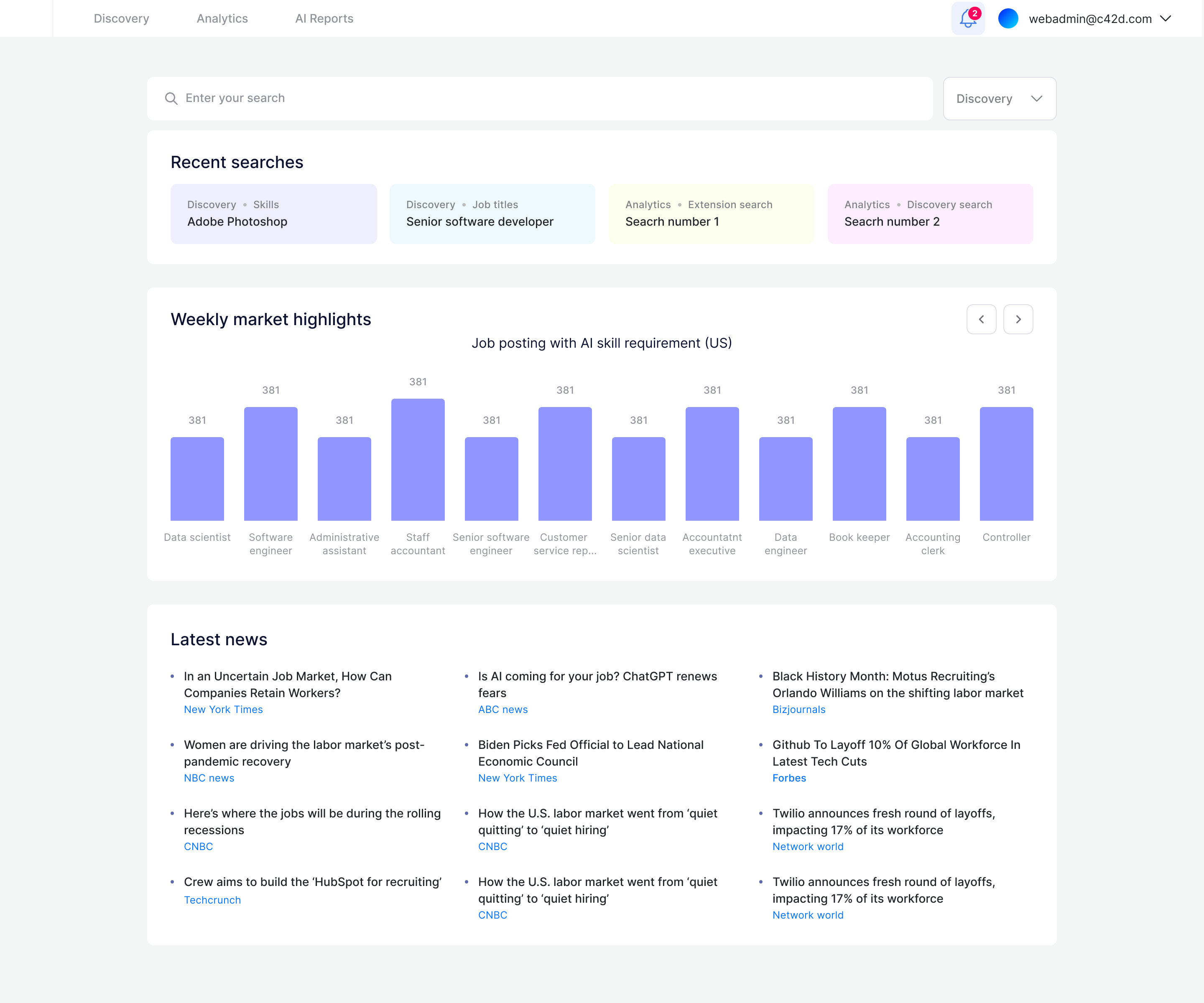Click the Customer service rep bar
Screen dimensions: 1204x1003
pyautogui.click(x=565, y=464)
